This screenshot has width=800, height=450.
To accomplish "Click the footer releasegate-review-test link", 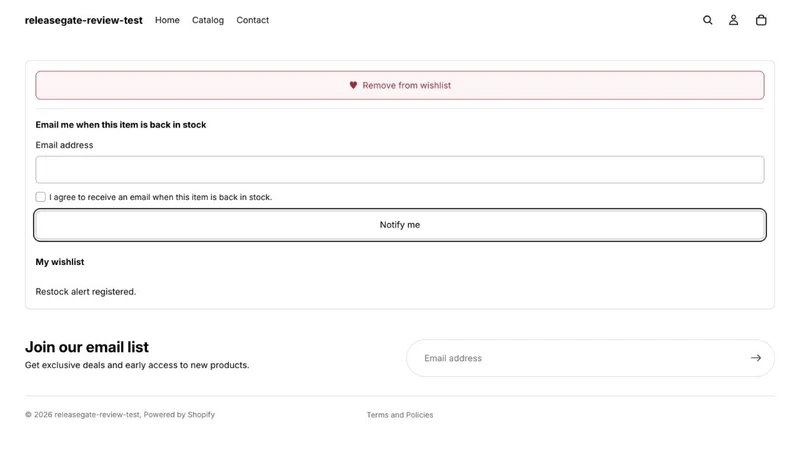I will [96, 415].
